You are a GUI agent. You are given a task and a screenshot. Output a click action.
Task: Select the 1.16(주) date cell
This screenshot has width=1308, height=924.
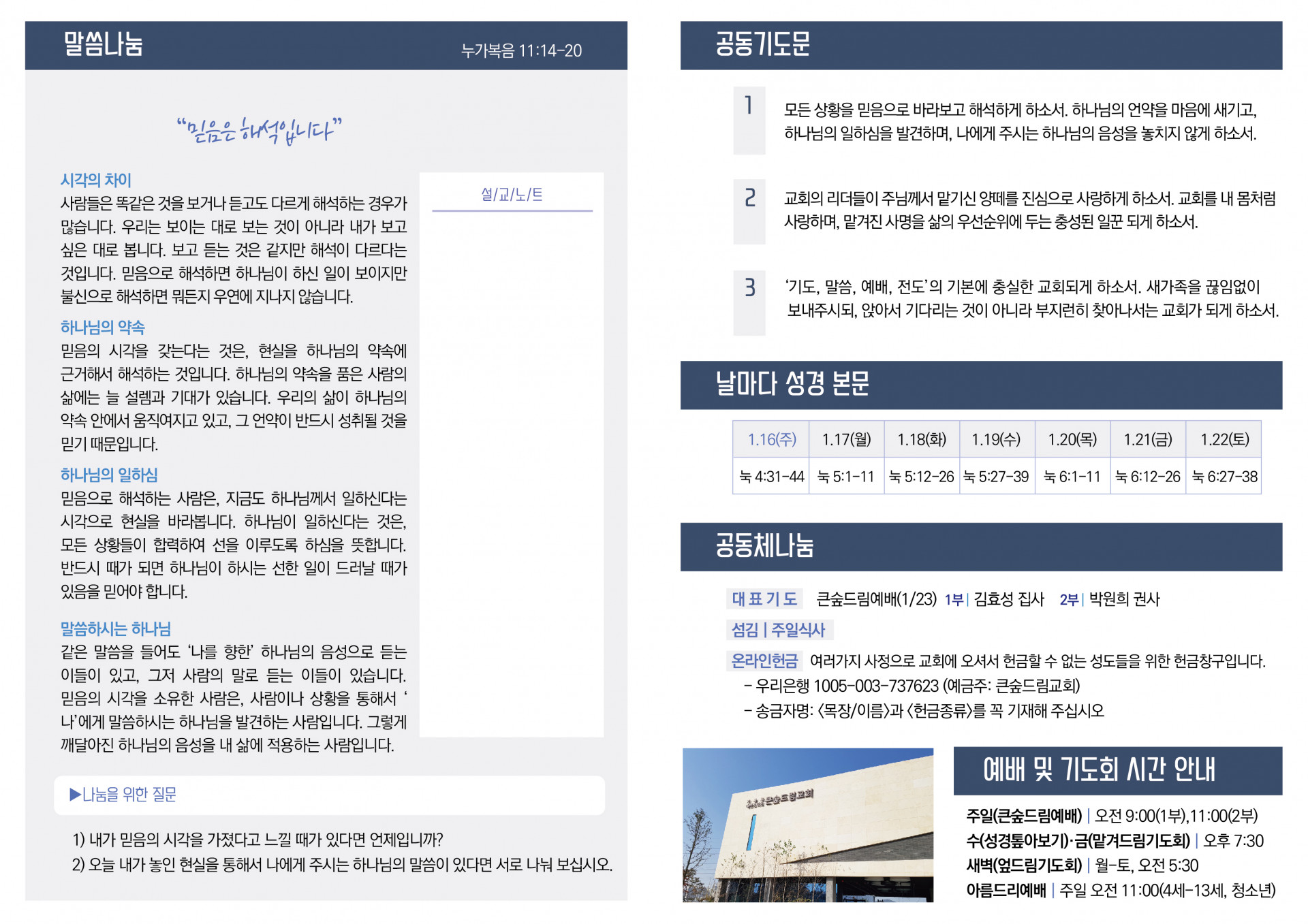coord(771,439)
